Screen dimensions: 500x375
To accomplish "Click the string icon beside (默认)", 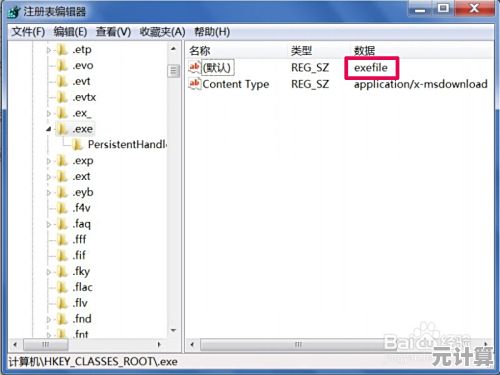I will click(194, 67).
